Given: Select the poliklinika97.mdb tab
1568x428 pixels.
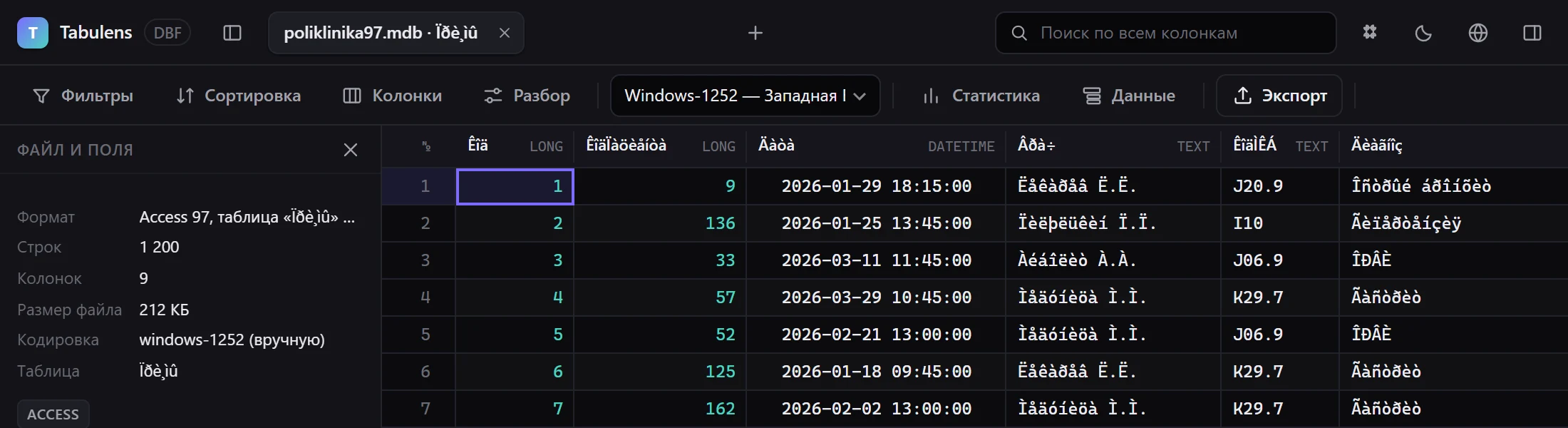Looking at the screenshot, I should click(396, 33).
